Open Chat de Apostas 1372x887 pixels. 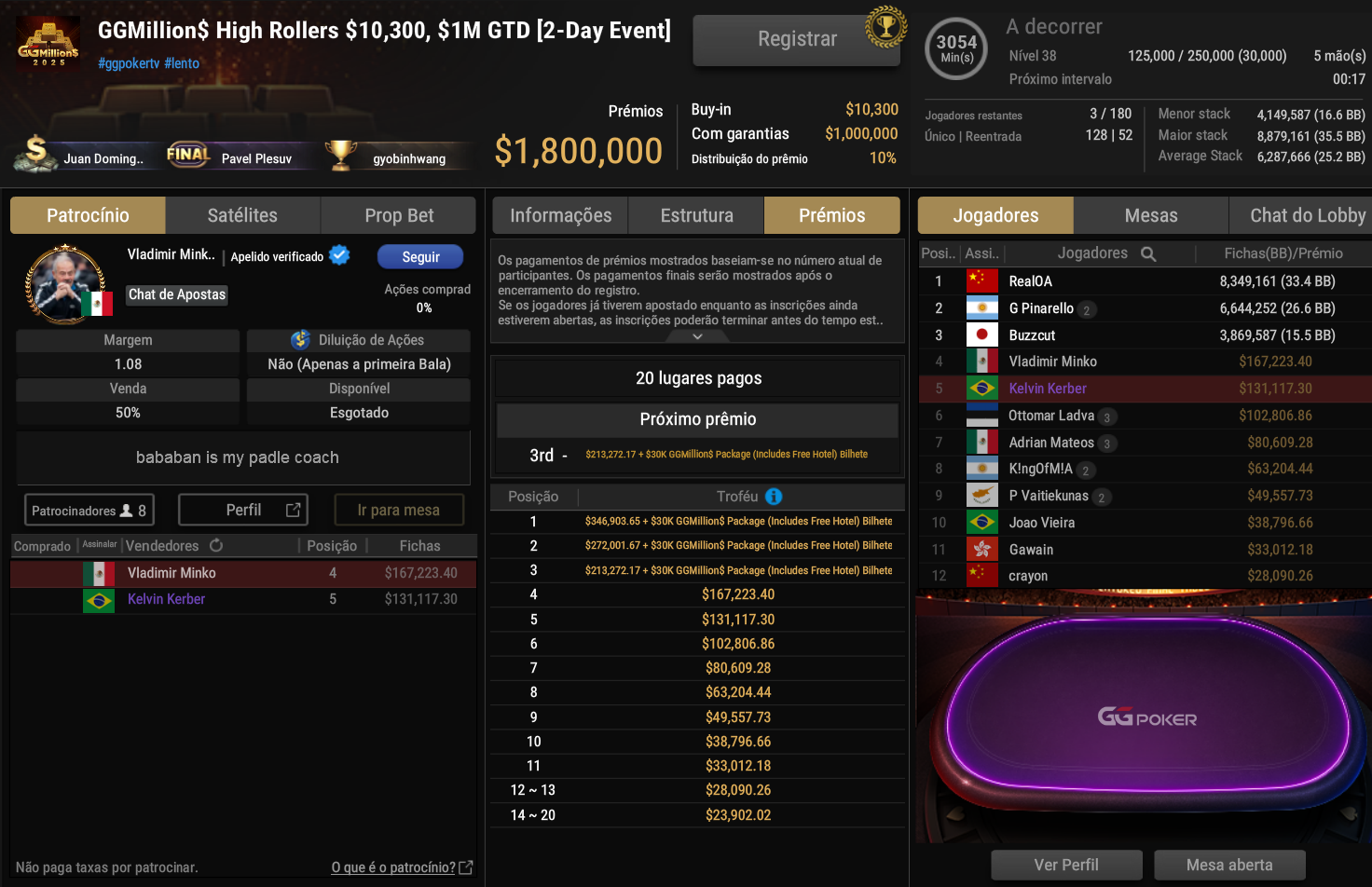[x=177, y=294]
